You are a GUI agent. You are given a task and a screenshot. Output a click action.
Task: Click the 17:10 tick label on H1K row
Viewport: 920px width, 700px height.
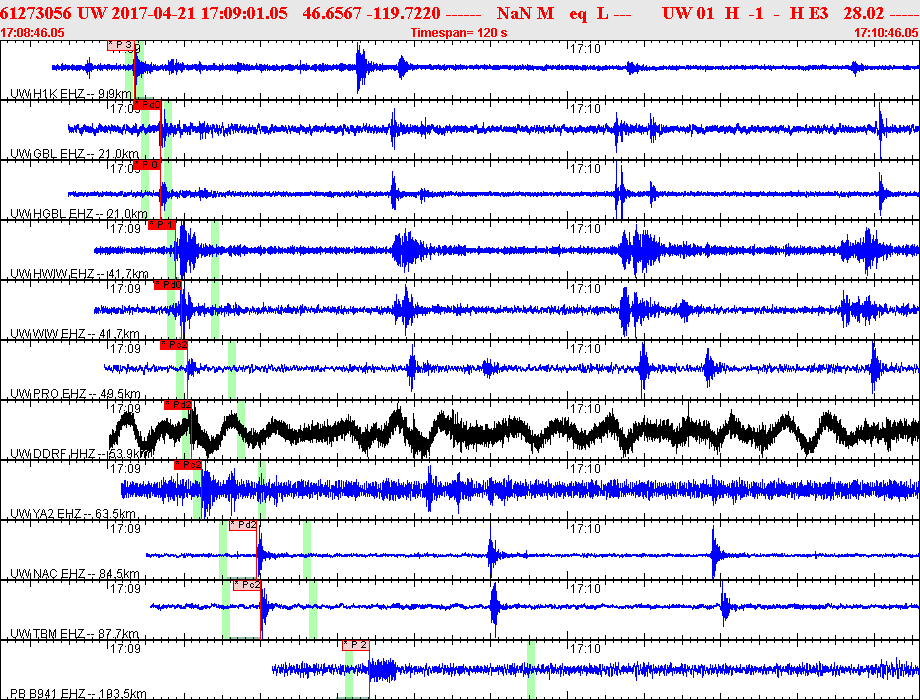click(x=586, y=48)
